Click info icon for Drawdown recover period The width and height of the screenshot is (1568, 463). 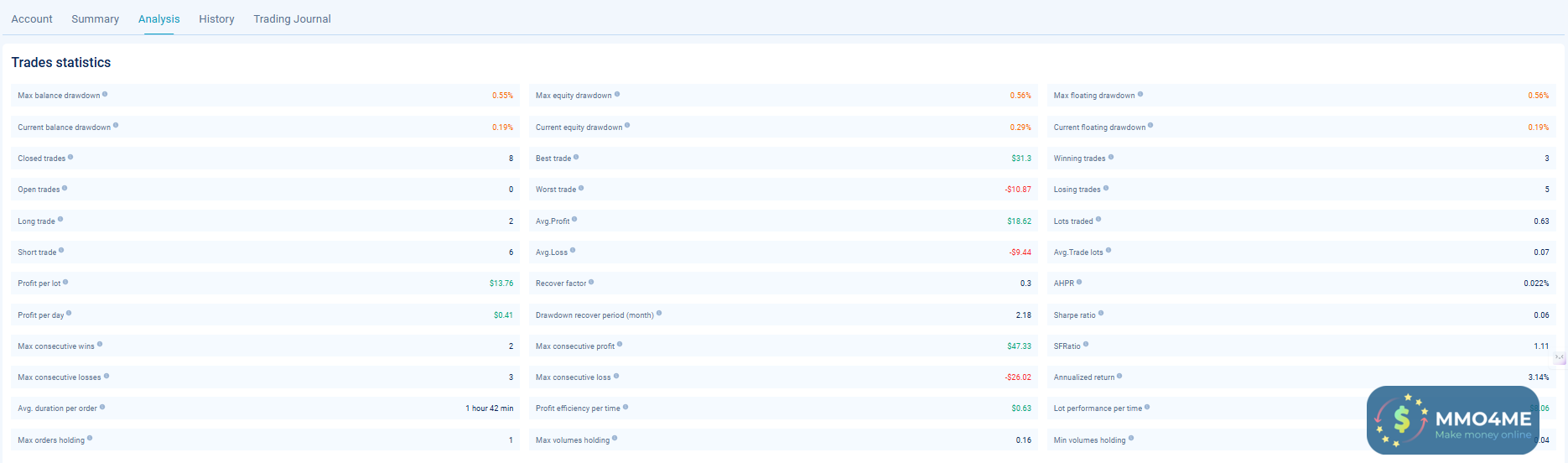pyautogui.click(x=659, y=314)
